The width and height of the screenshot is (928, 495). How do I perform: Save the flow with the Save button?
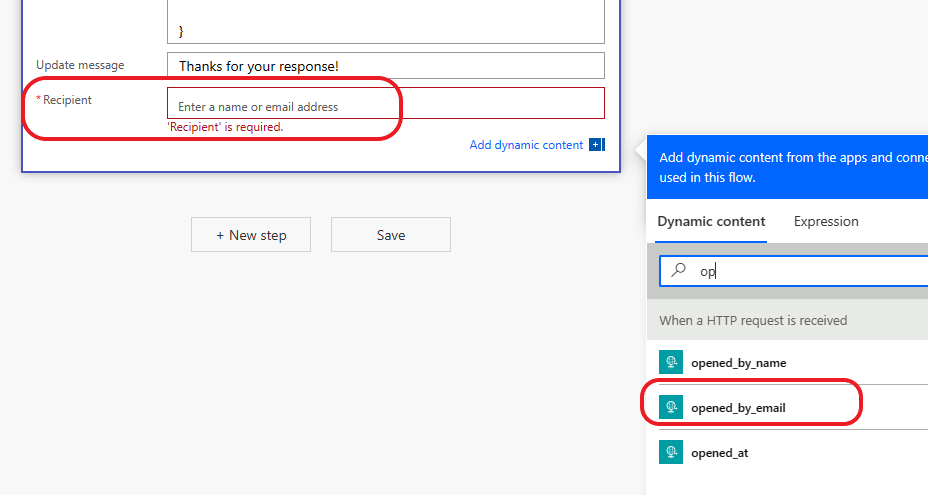point(391,234)
